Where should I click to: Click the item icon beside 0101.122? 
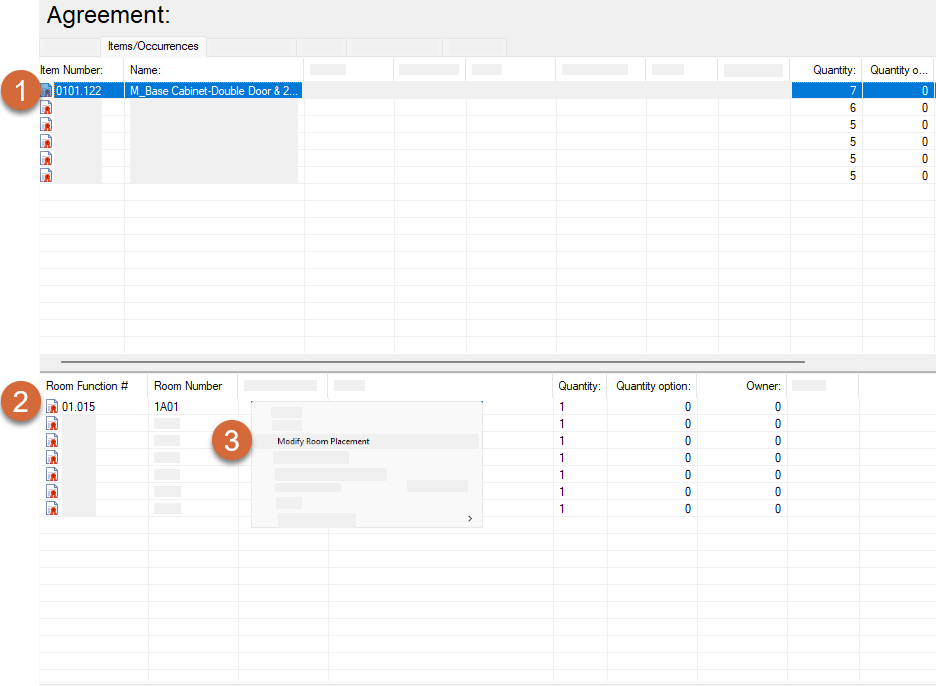tap(46, 91)
